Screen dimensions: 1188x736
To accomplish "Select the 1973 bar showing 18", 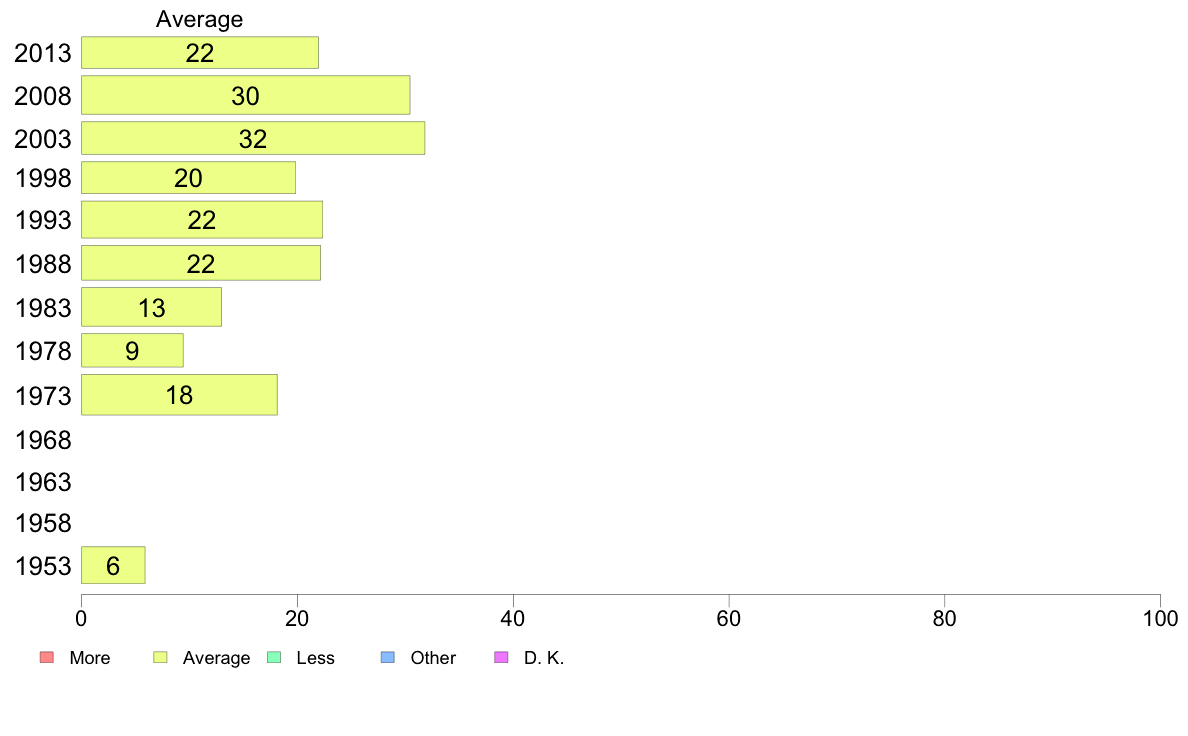I will [180, 395].
